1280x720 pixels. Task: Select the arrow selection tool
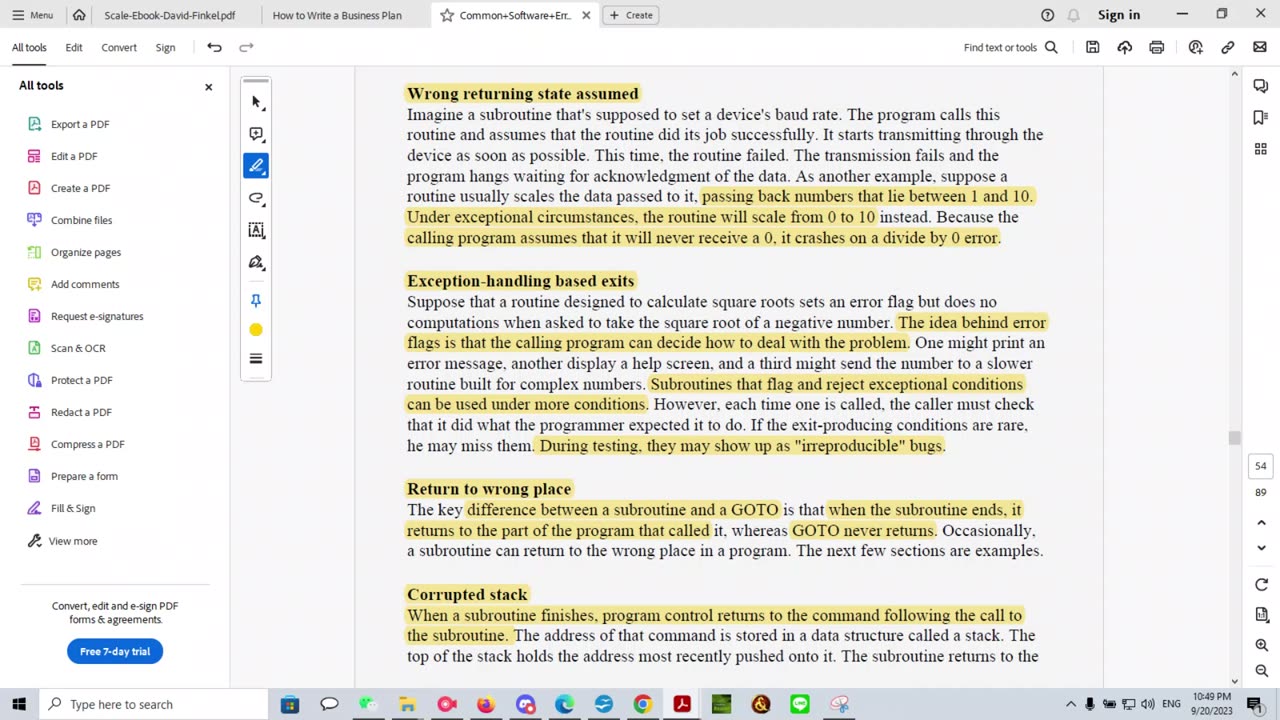coord(256,102)
